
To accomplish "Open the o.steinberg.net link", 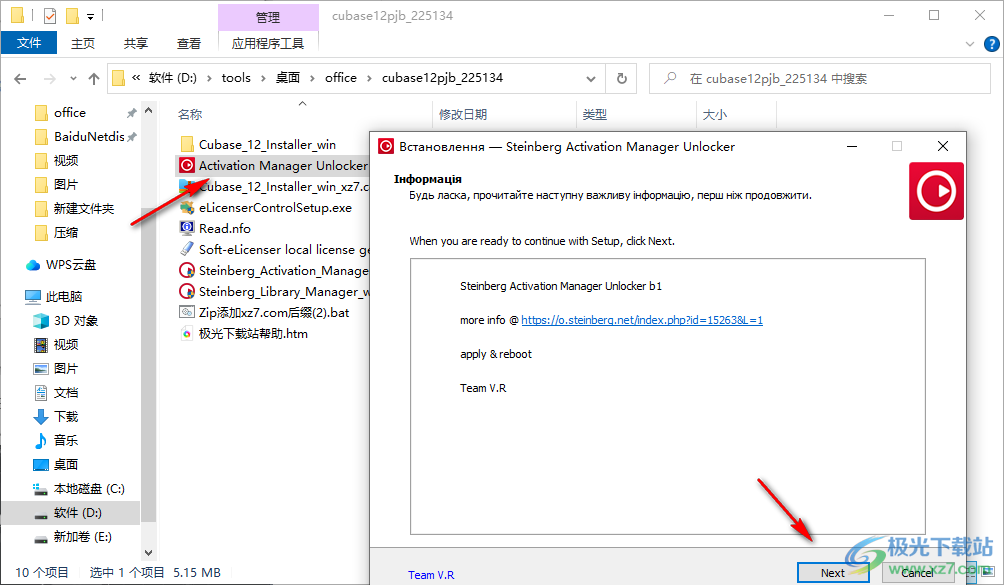I will 642,320.
